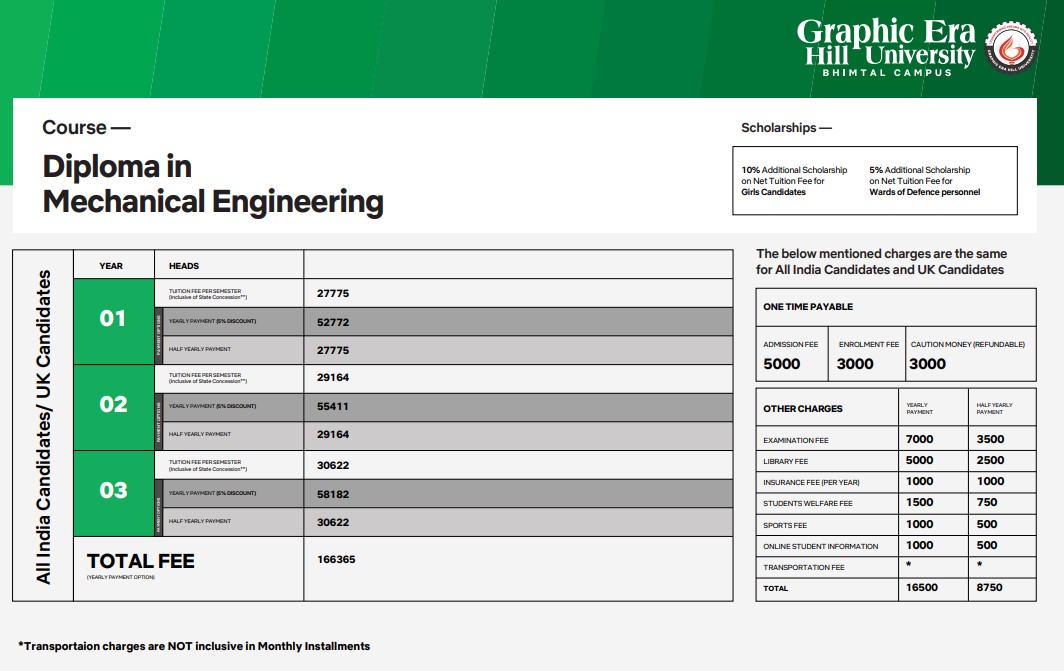Select the yearly payment value 52772
This screenshot has width=1064, height=671.
[333, 322]
